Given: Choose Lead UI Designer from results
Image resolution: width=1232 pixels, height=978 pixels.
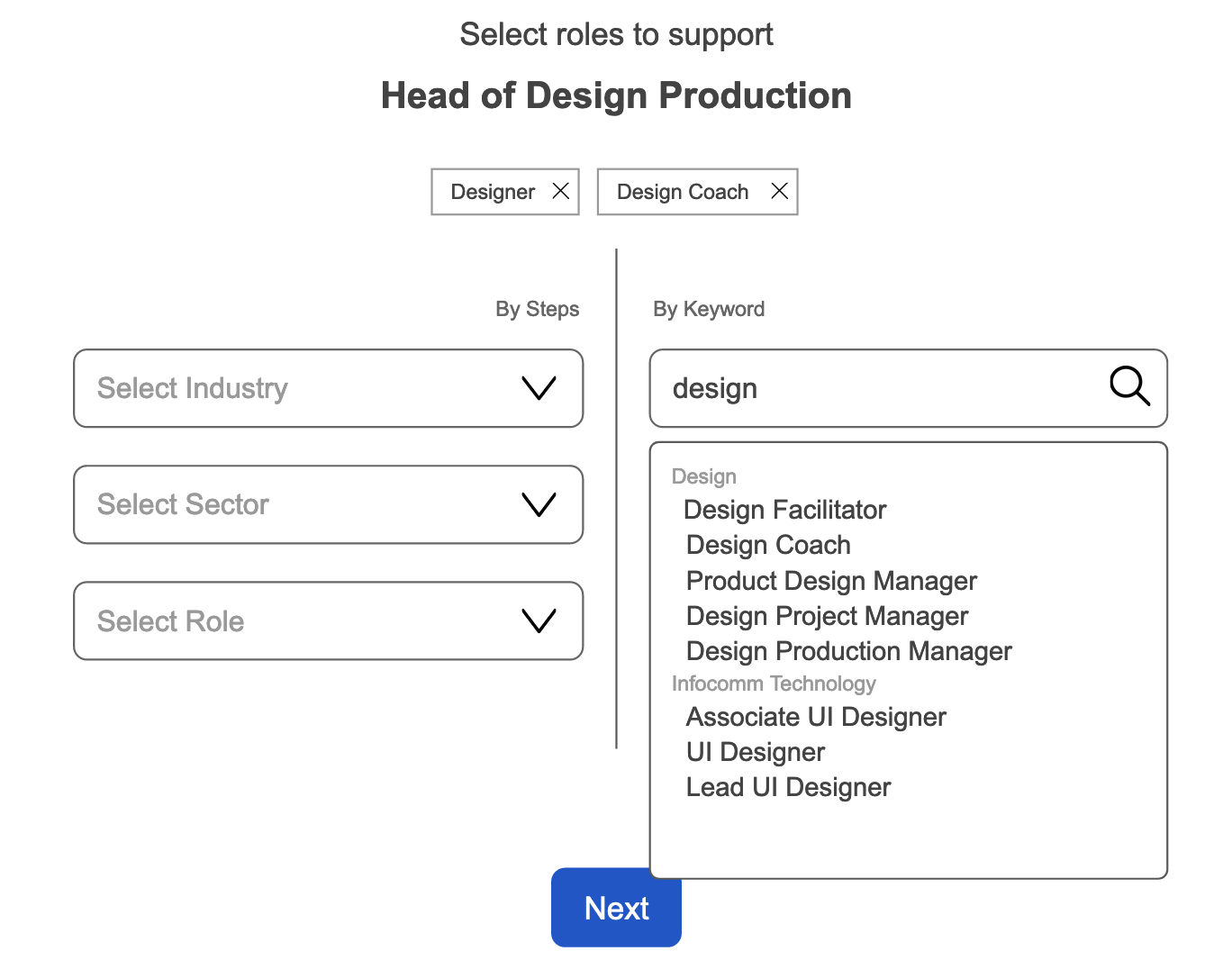Looking at the screenshot, I should [788, 787].
